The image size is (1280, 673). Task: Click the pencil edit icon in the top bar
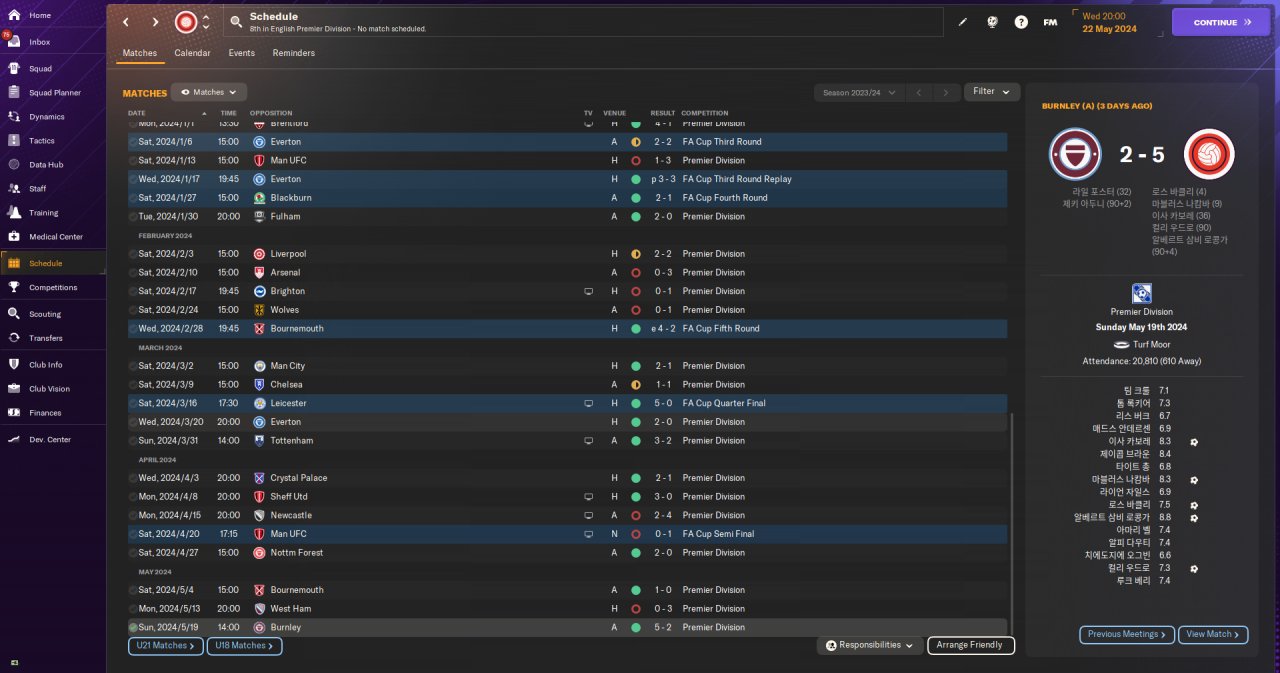click(x=963, y=22)
